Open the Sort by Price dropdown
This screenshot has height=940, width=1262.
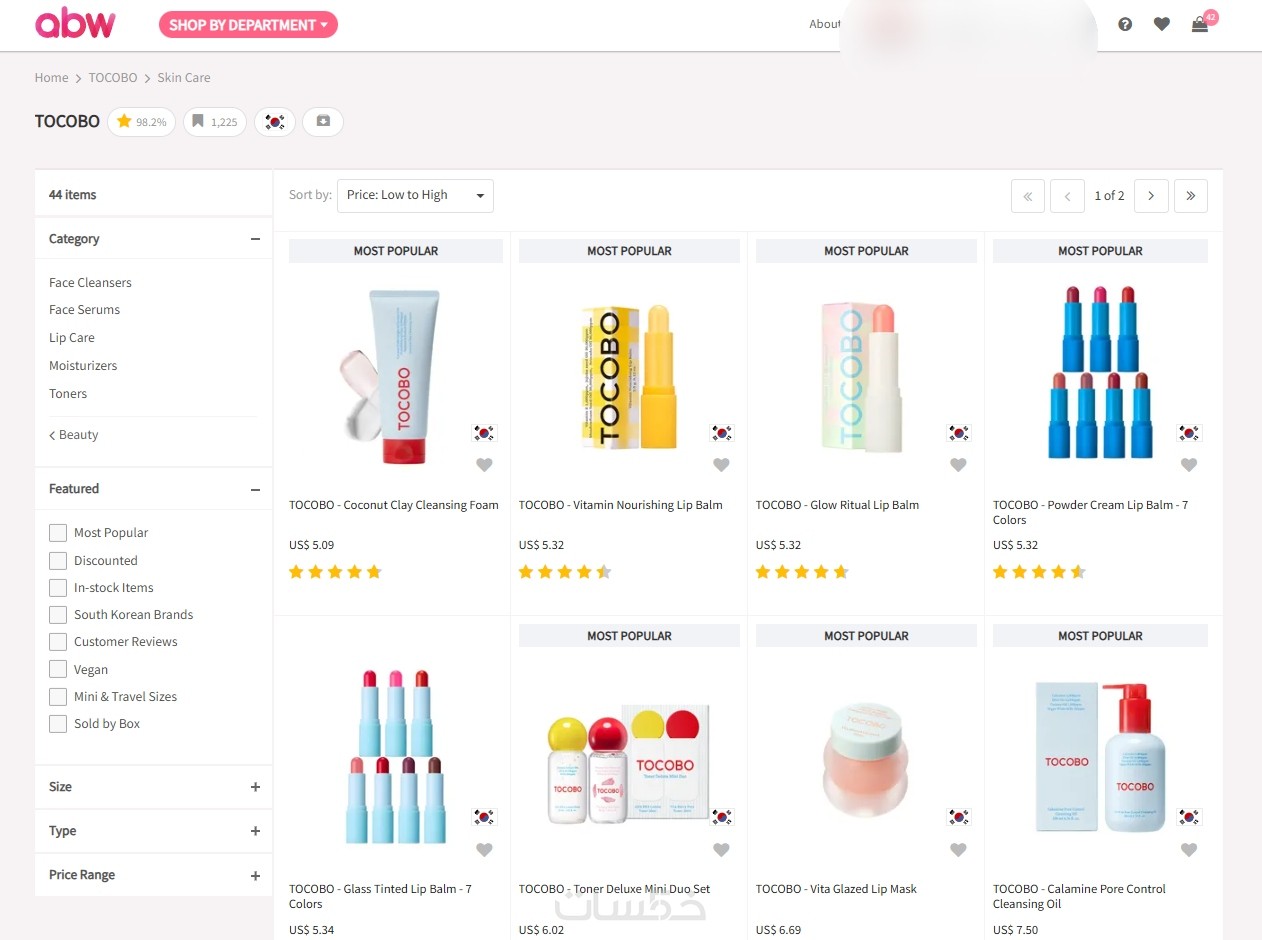(x=415, y=196)
